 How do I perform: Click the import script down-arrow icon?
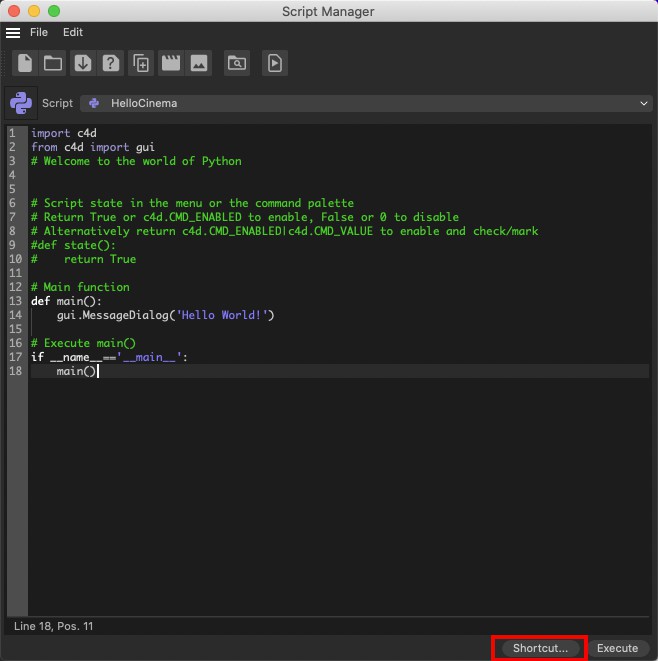tap(83, 63)
